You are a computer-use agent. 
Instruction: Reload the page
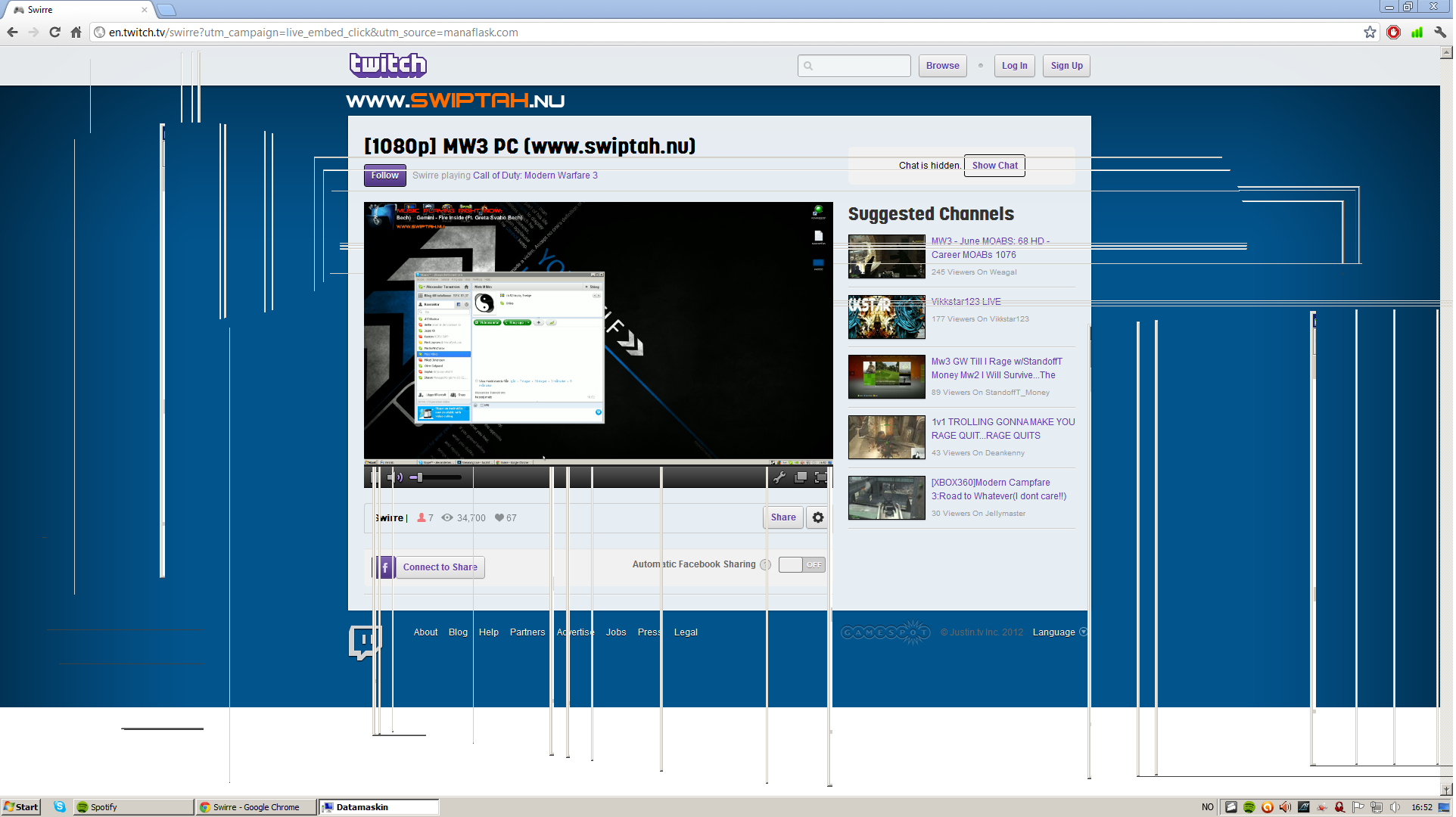point(54,33)
